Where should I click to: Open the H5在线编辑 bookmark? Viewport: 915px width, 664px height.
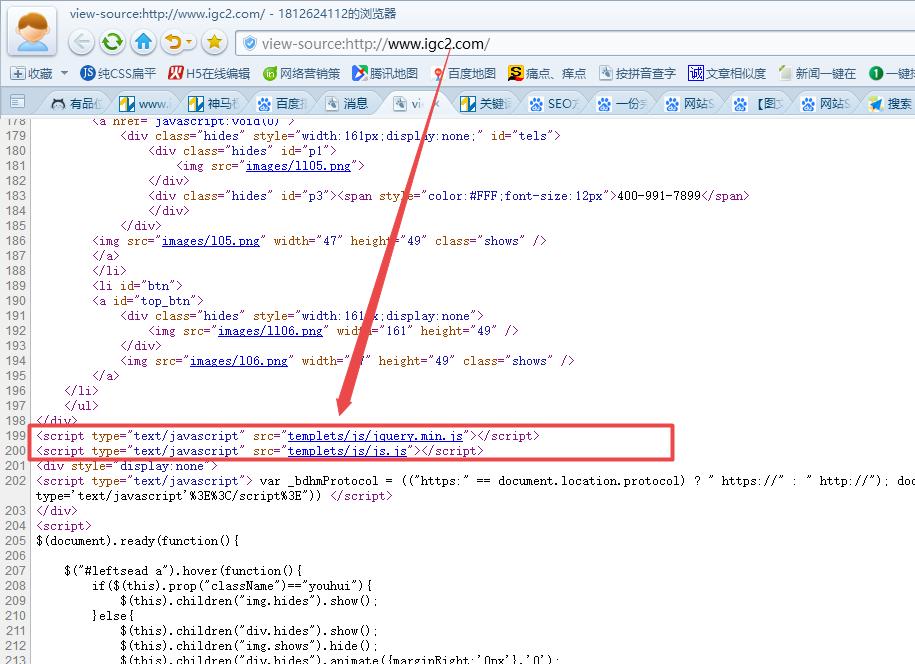click(209, 73)
